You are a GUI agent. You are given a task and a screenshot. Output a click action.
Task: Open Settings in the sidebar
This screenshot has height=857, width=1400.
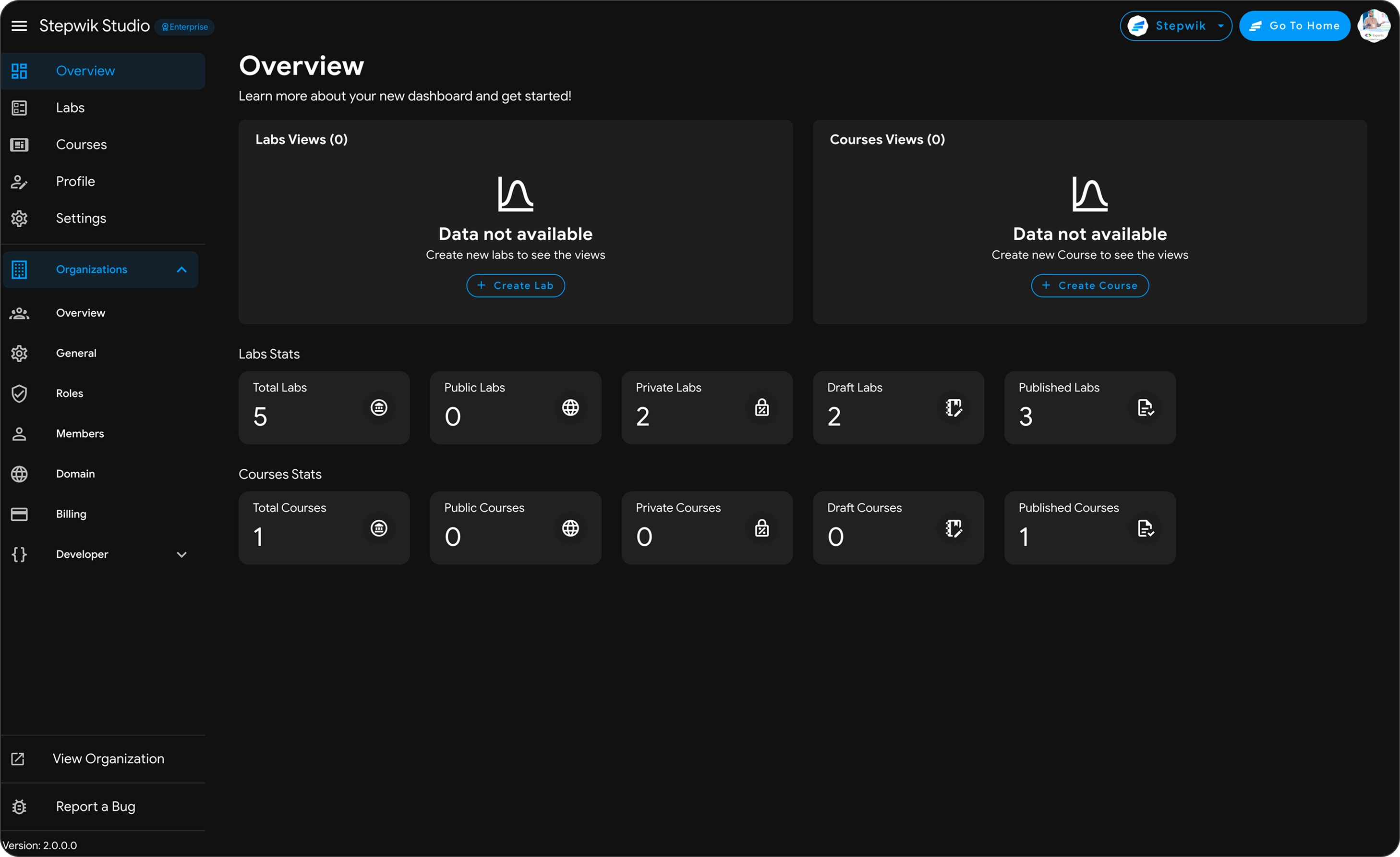(x=103, y=219)
